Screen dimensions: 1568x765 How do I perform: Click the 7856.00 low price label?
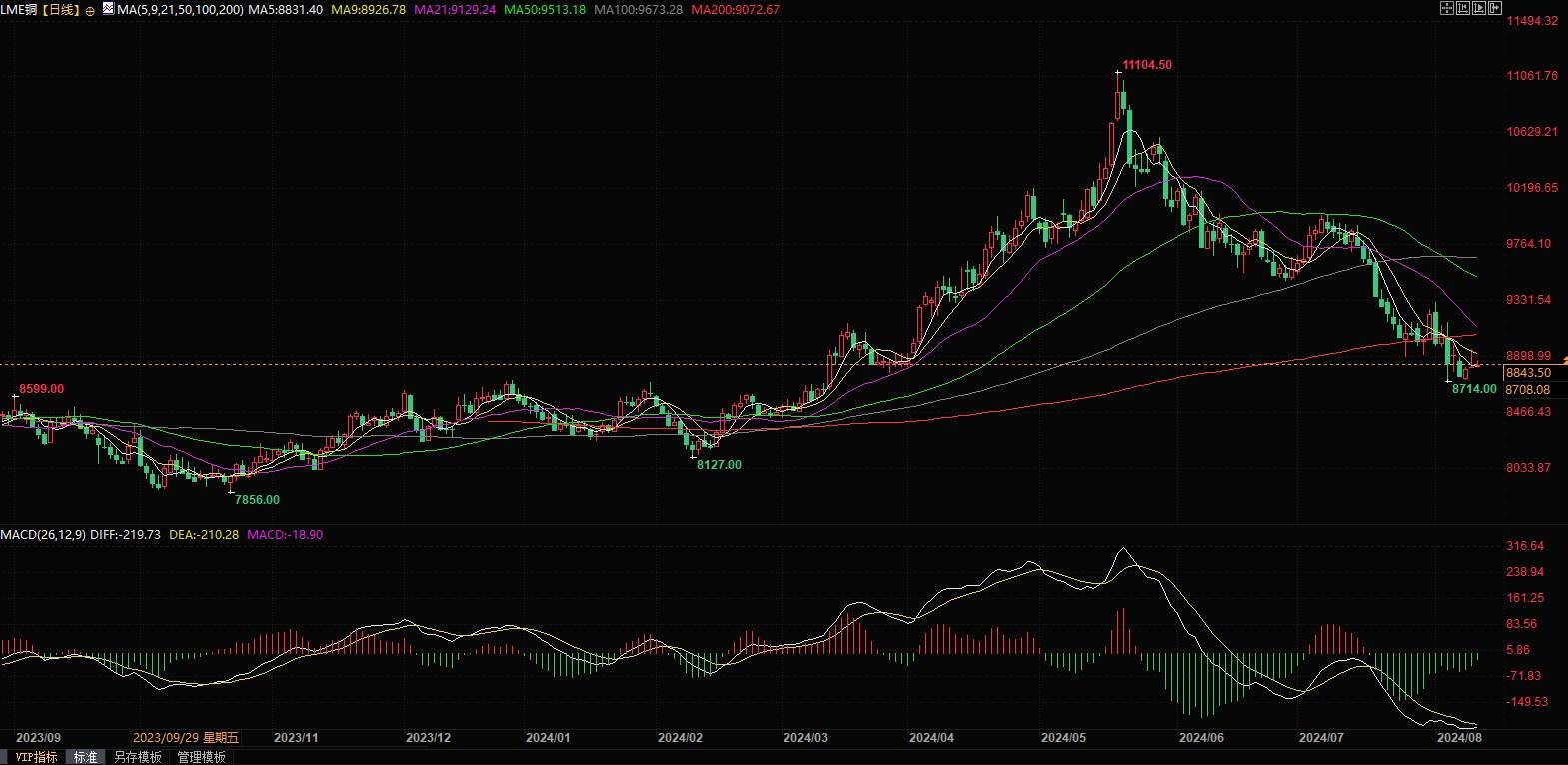pyautogui.click(x=257, y=500)
